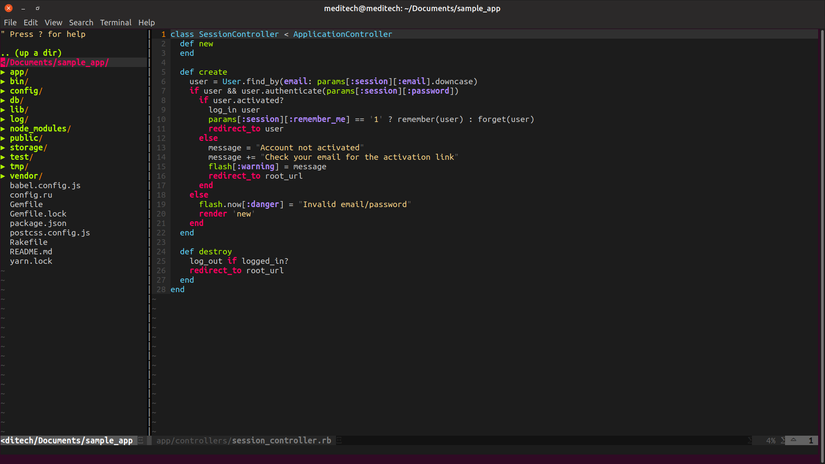This screenshot has width=825, height=464.
Task: Open the Edit menu
Action: [31, 22]
